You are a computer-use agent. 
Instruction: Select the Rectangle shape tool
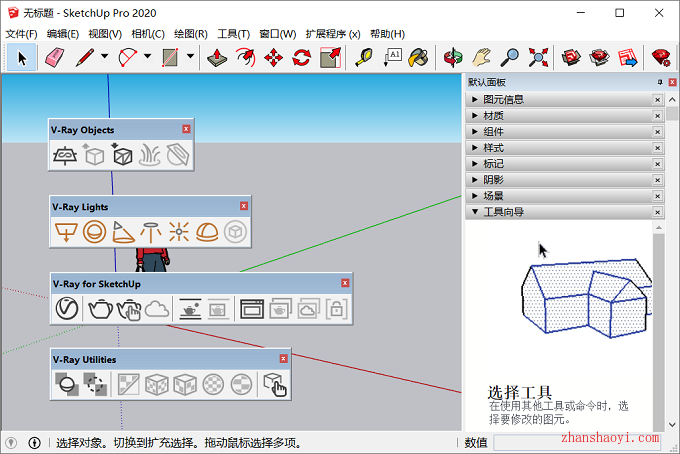pyautogui.click(x=170, y=57)
